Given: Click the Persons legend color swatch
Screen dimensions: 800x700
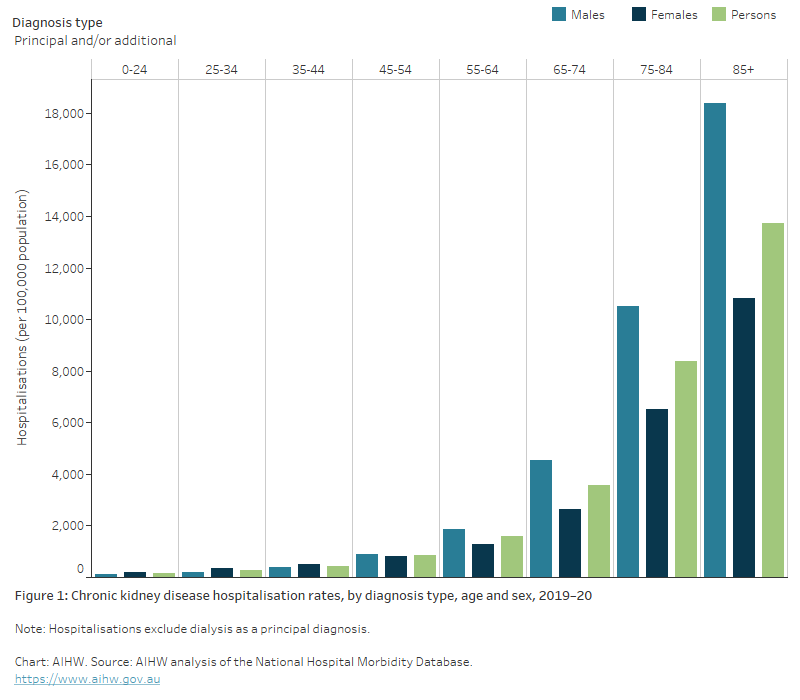Looking at the screenshot, I should click(x=719, y=14).
